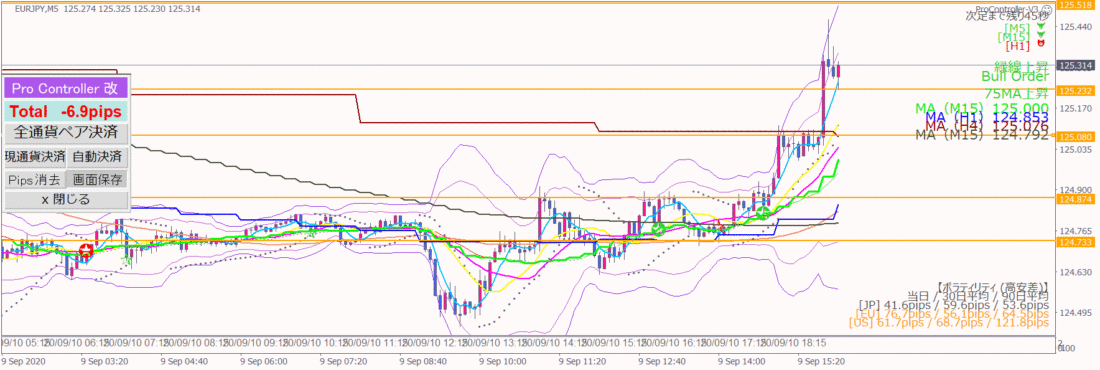
Task: Click the [H1] timeframe label
Action: (x=1017, y=46)
